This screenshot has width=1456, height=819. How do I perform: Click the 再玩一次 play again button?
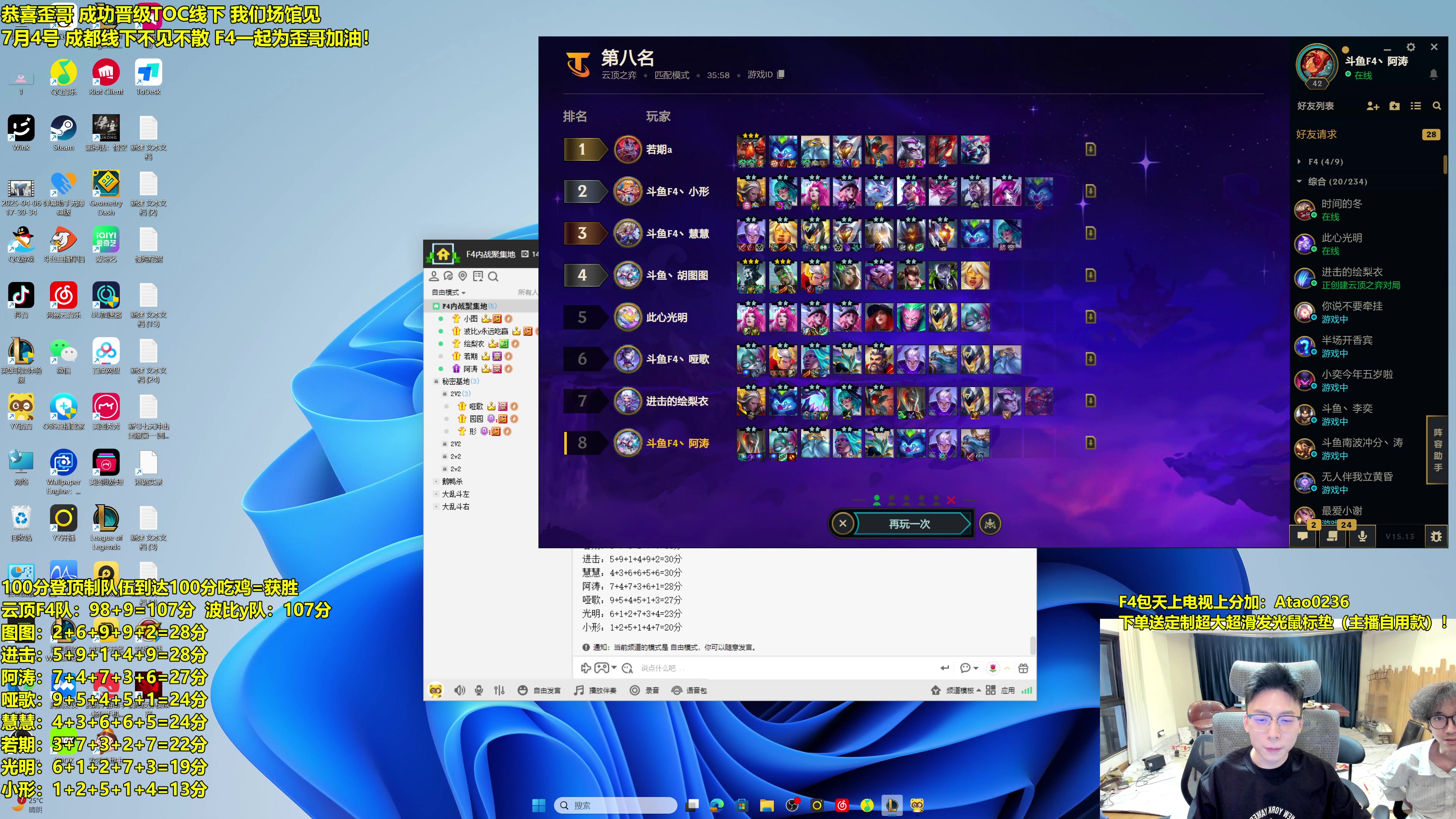(x=910, y=523)
